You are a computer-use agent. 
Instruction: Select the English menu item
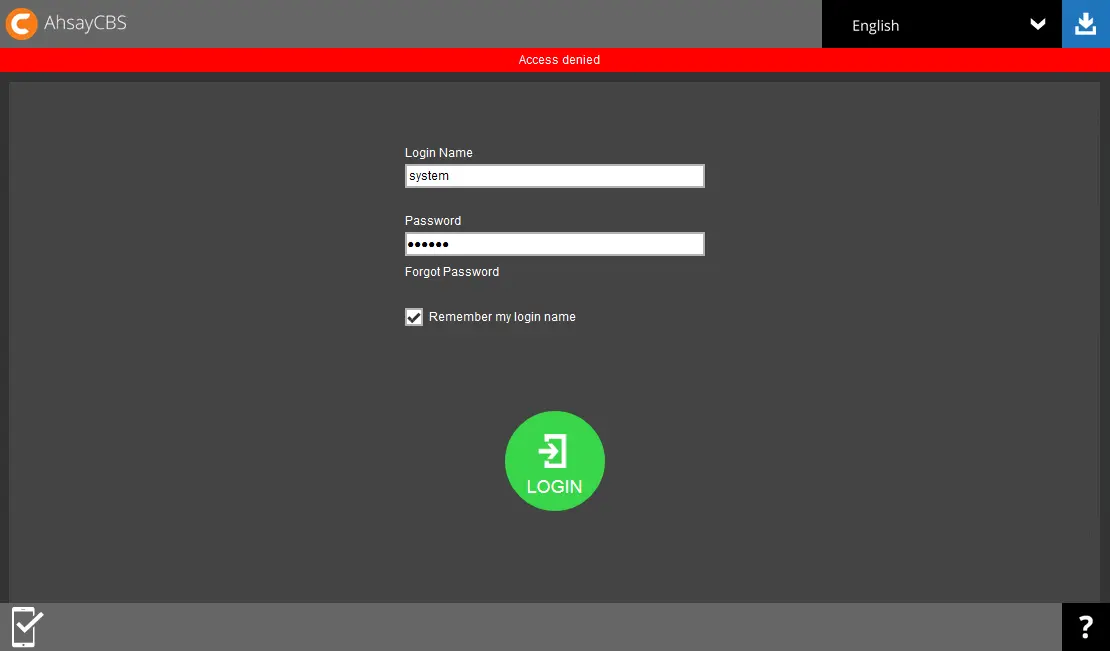(x=875, y=25)
